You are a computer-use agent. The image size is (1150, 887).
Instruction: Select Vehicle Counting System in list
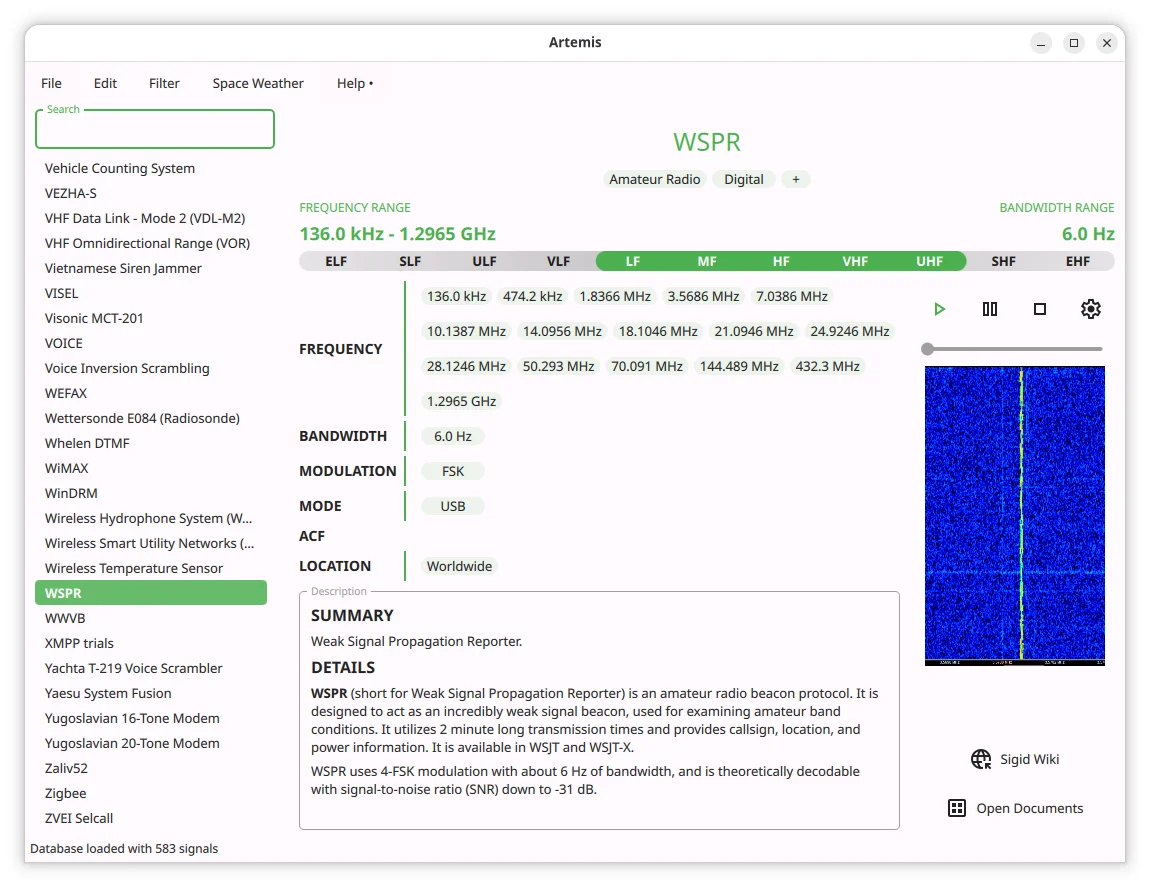(151, 168)
